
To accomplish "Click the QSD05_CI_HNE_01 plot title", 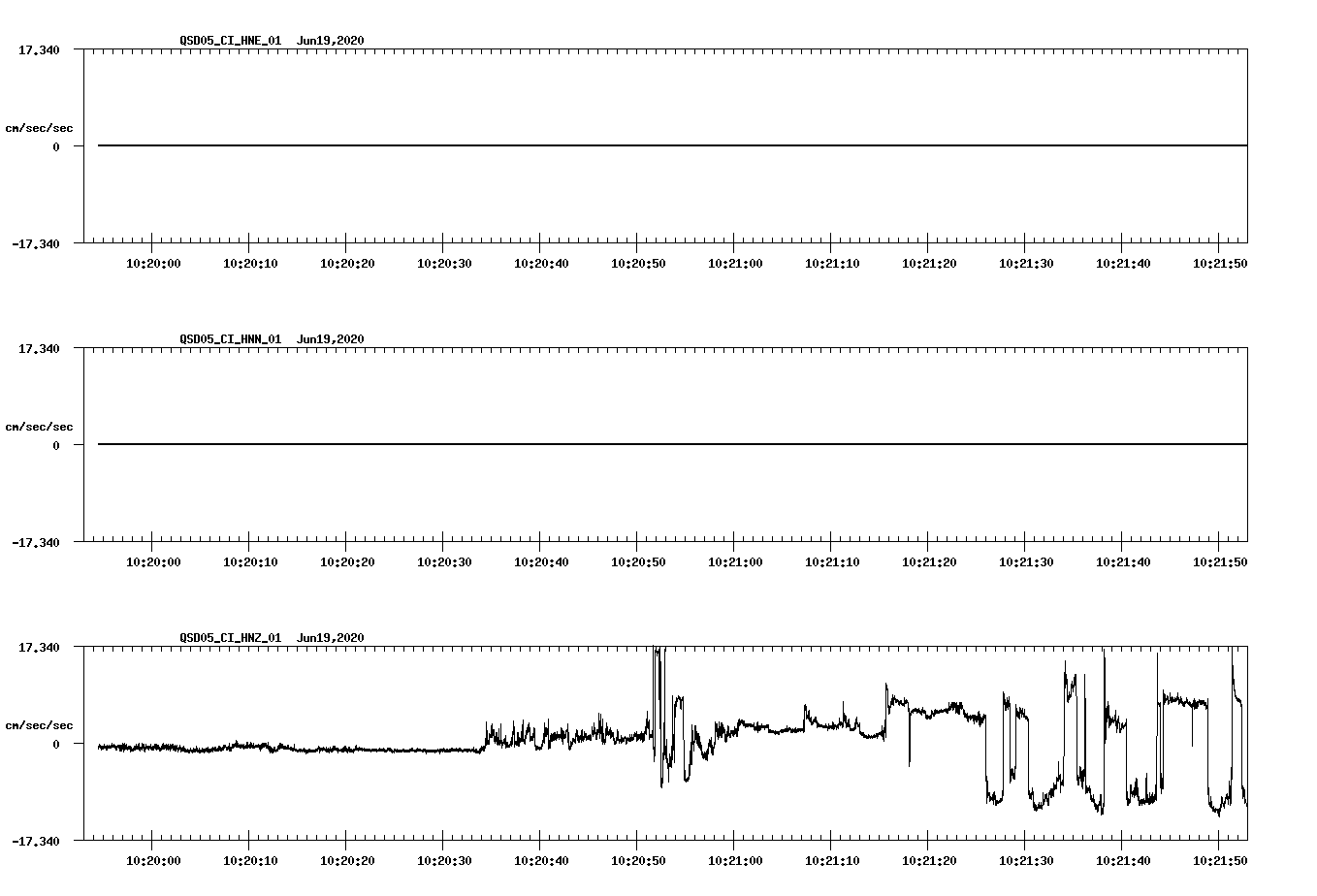I will click(272, 41).
